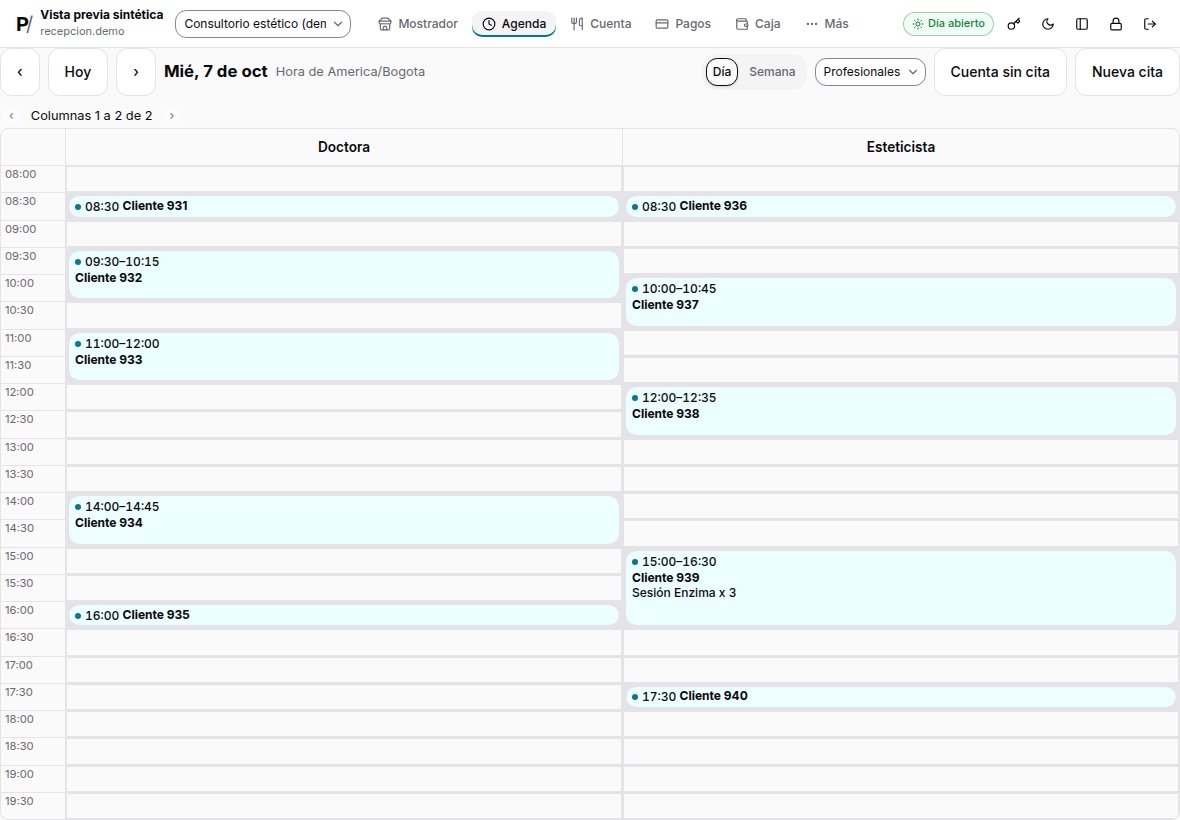Open the Caja section
Image resolution: width=1180 pixels, height=820 pixels.
(x=758, y=24)
